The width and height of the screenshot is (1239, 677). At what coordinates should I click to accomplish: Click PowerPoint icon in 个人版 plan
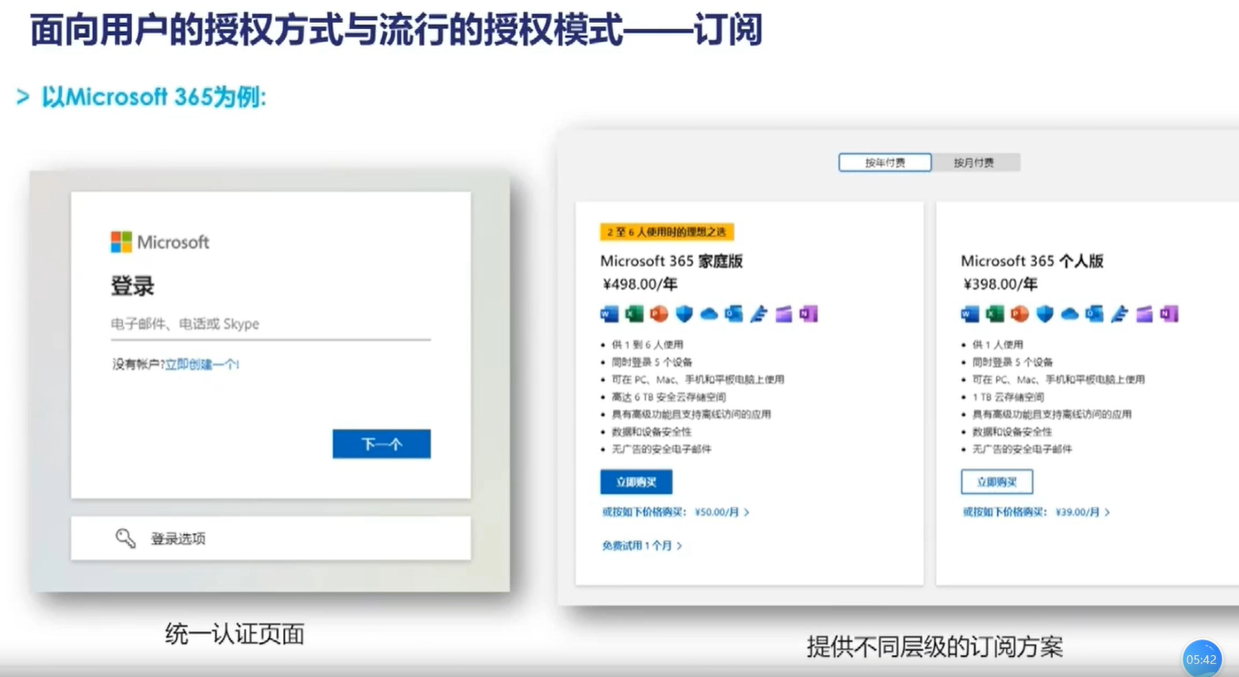click(x=1020, y=314)
